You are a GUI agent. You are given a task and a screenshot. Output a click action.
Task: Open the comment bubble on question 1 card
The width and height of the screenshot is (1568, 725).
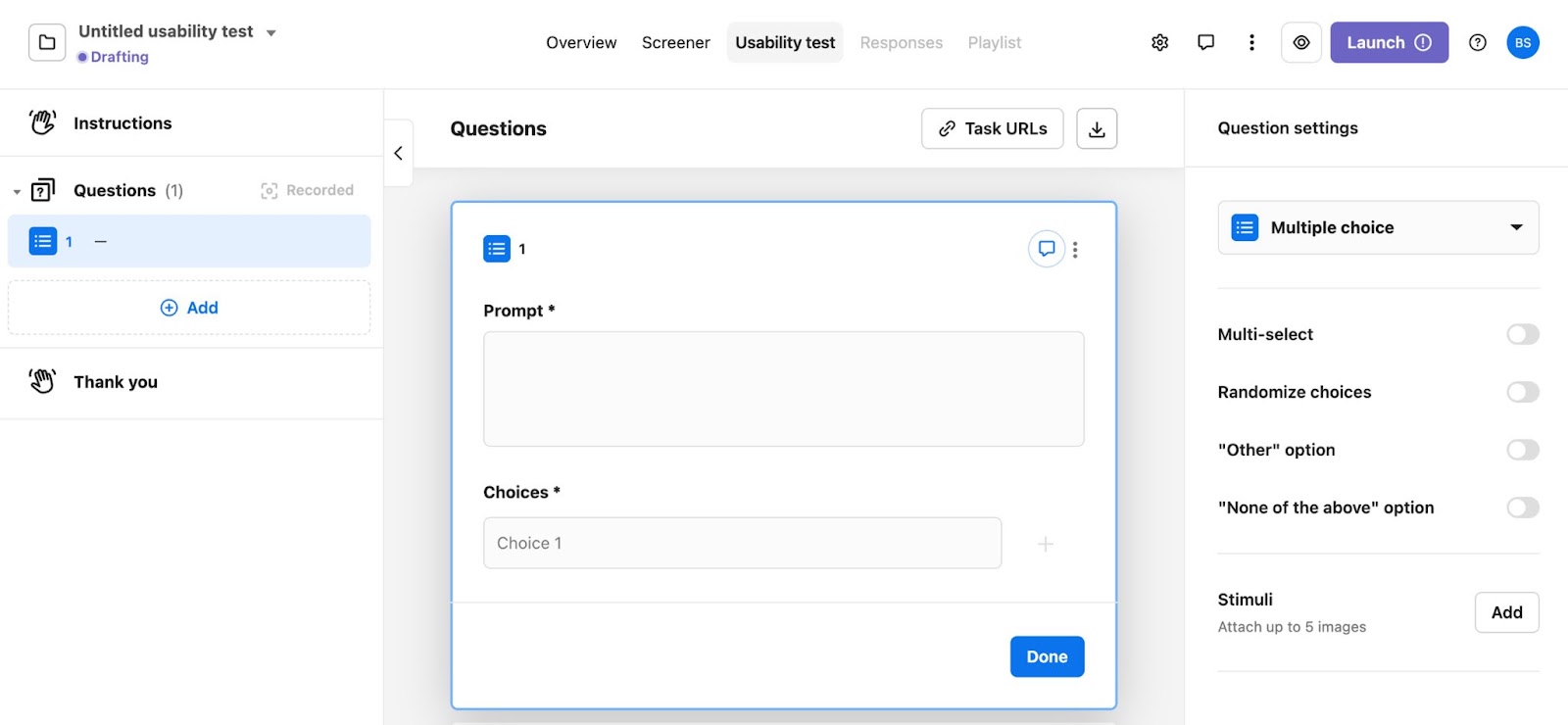1047,249
